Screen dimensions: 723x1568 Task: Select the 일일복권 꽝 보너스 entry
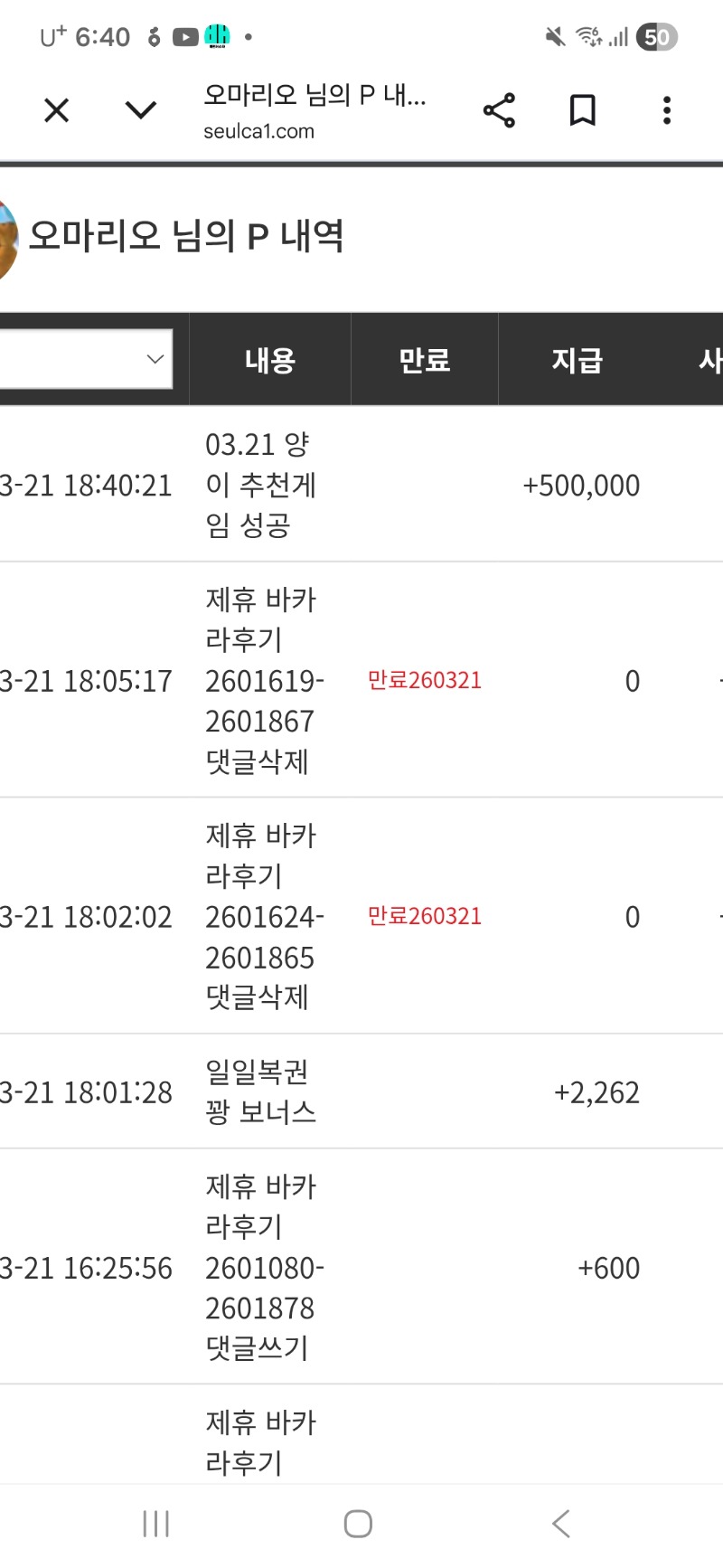259,1091
